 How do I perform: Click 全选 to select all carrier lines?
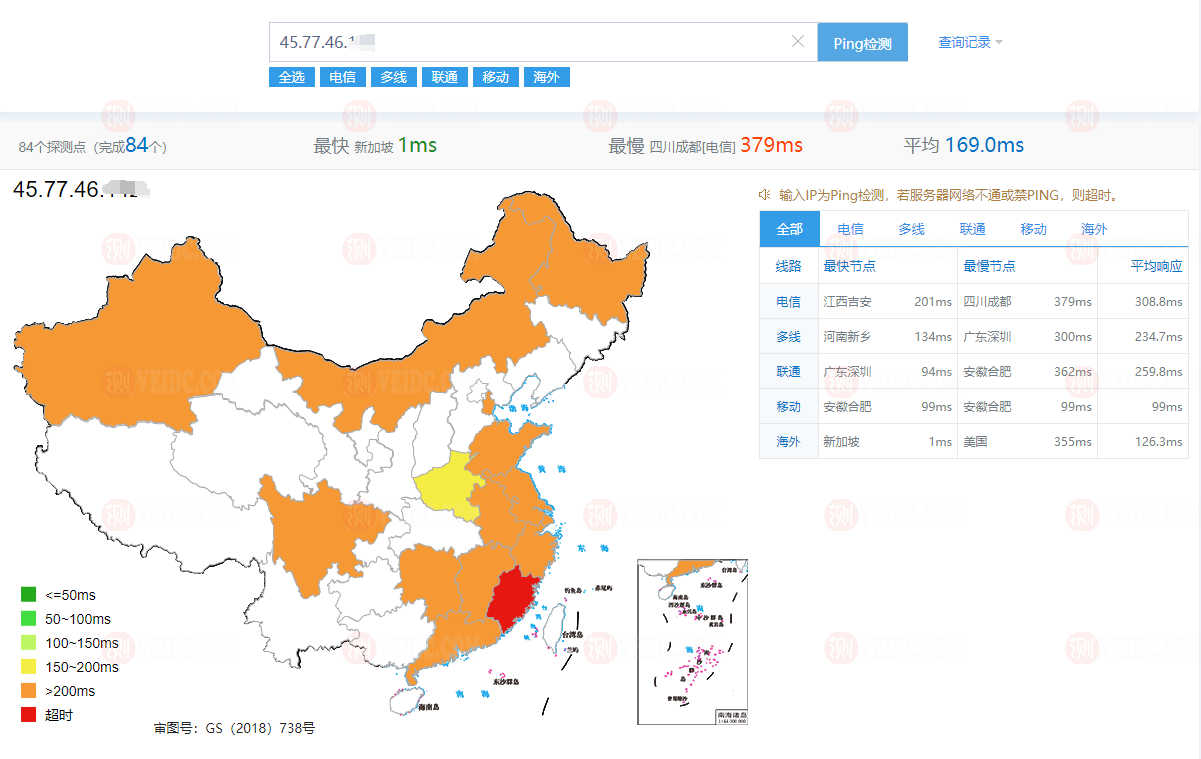291,76
